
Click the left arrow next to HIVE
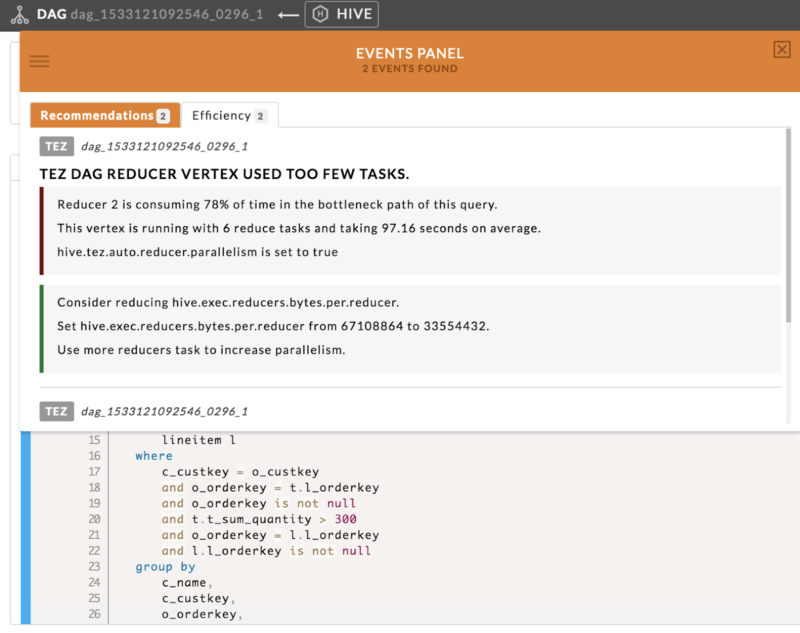(288, 15)
